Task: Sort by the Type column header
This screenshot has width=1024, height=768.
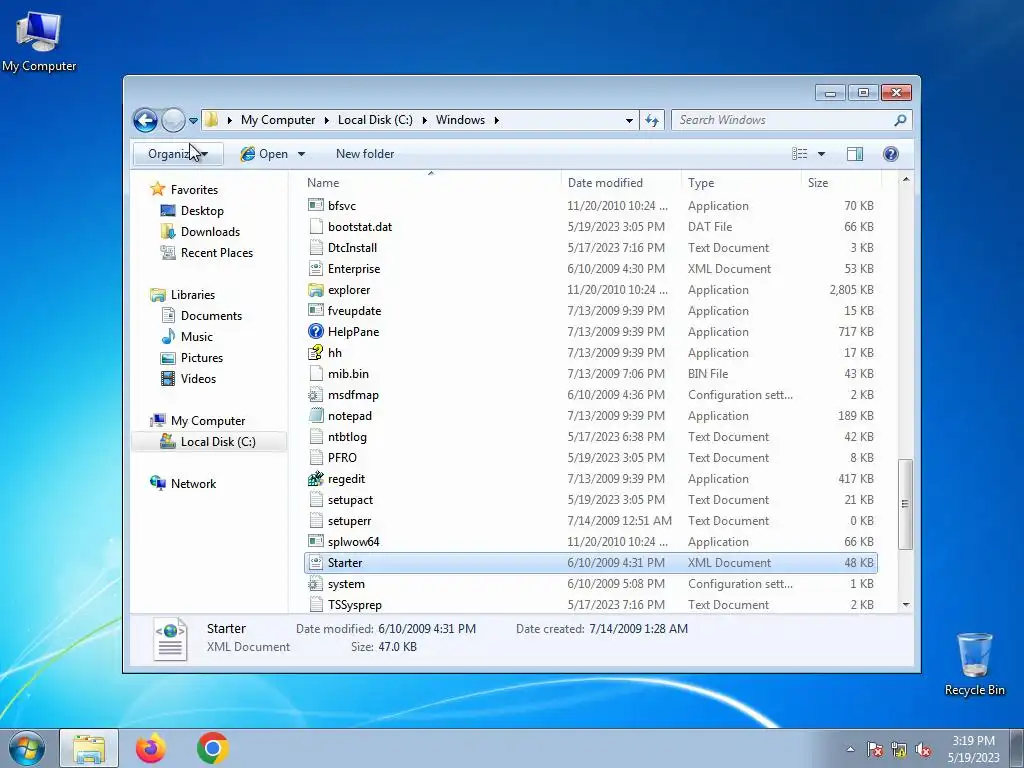Action: point(741,183)
